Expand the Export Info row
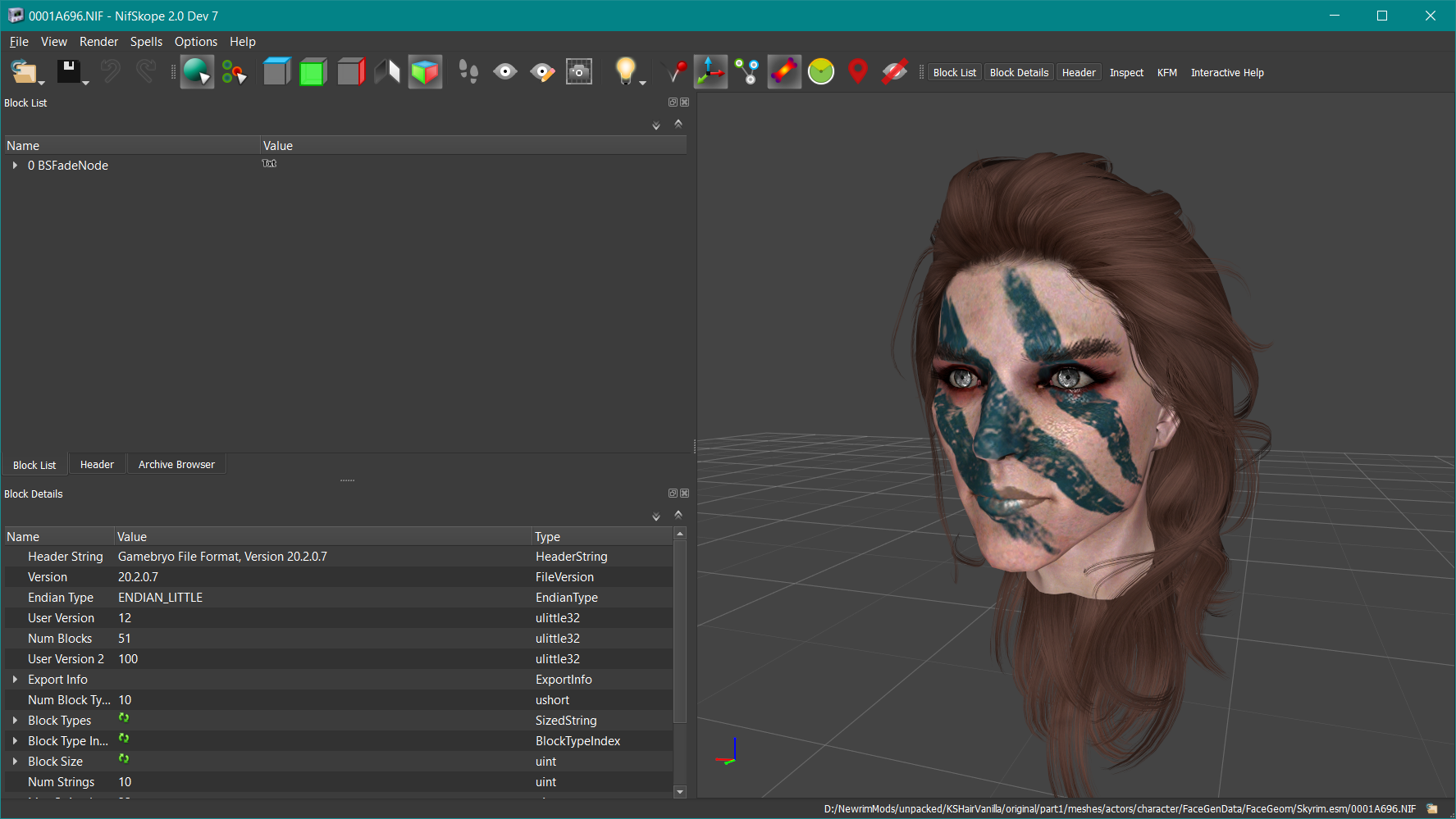 (15, 680)
